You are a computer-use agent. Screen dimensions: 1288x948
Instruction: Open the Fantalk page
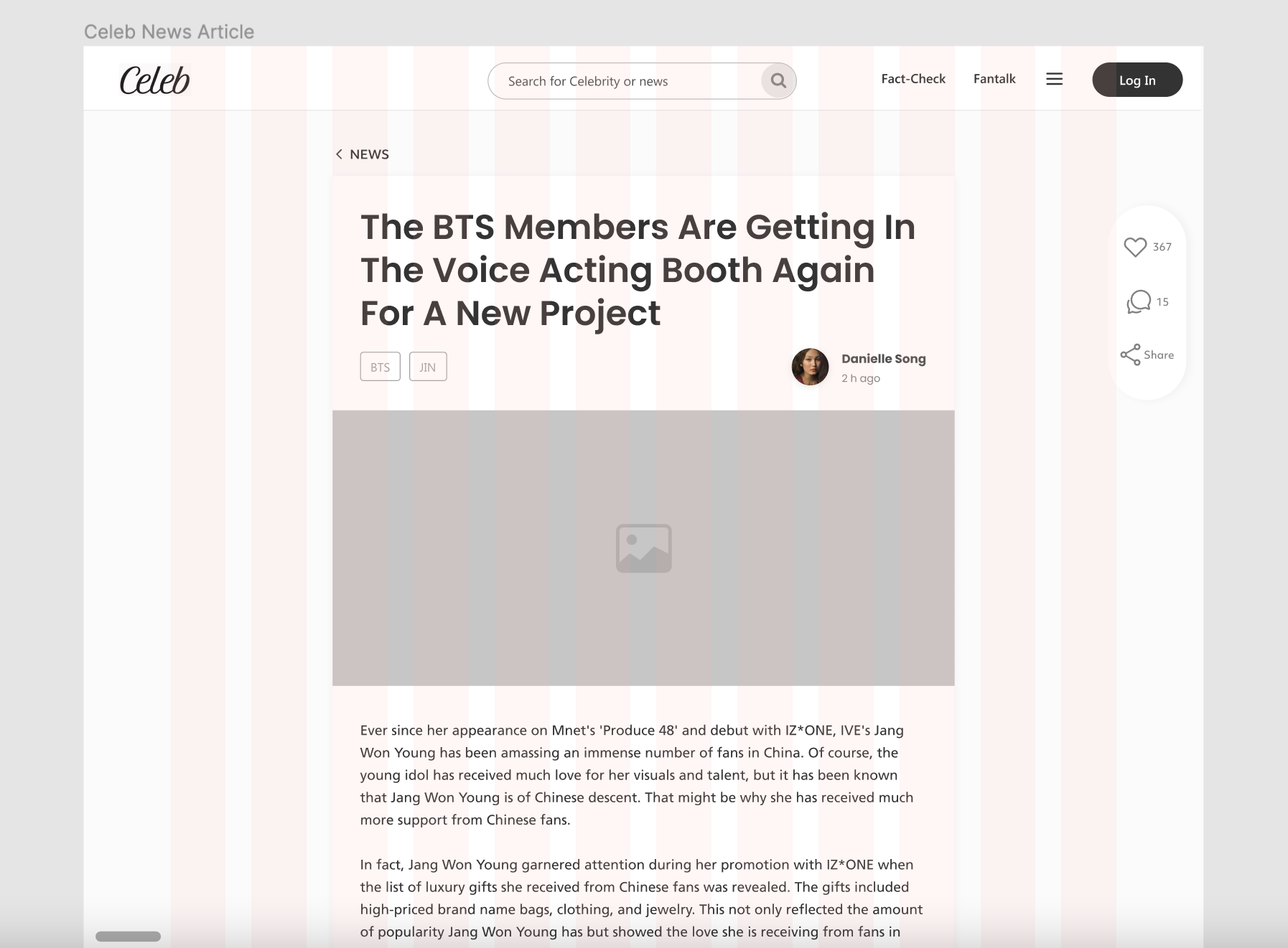[994, 79]
